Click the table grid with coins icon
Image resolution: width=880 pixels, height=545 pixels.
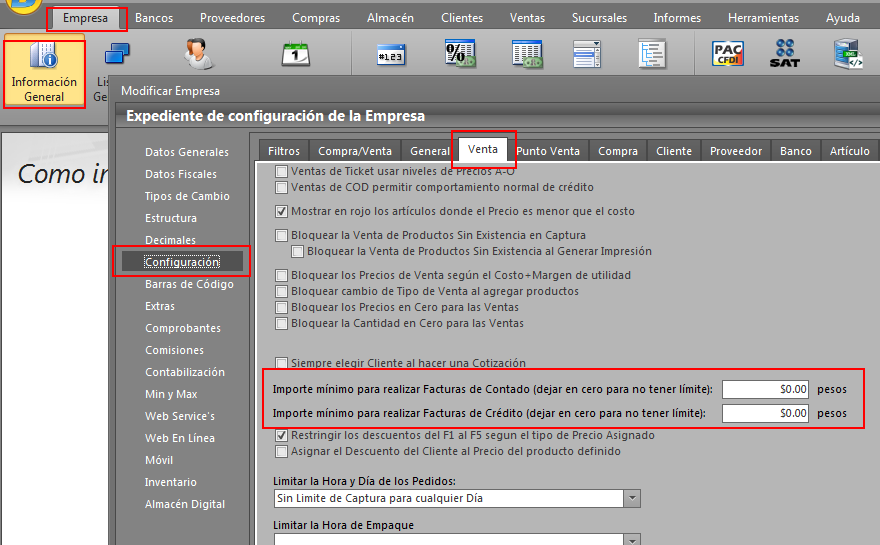click(527, 54)
